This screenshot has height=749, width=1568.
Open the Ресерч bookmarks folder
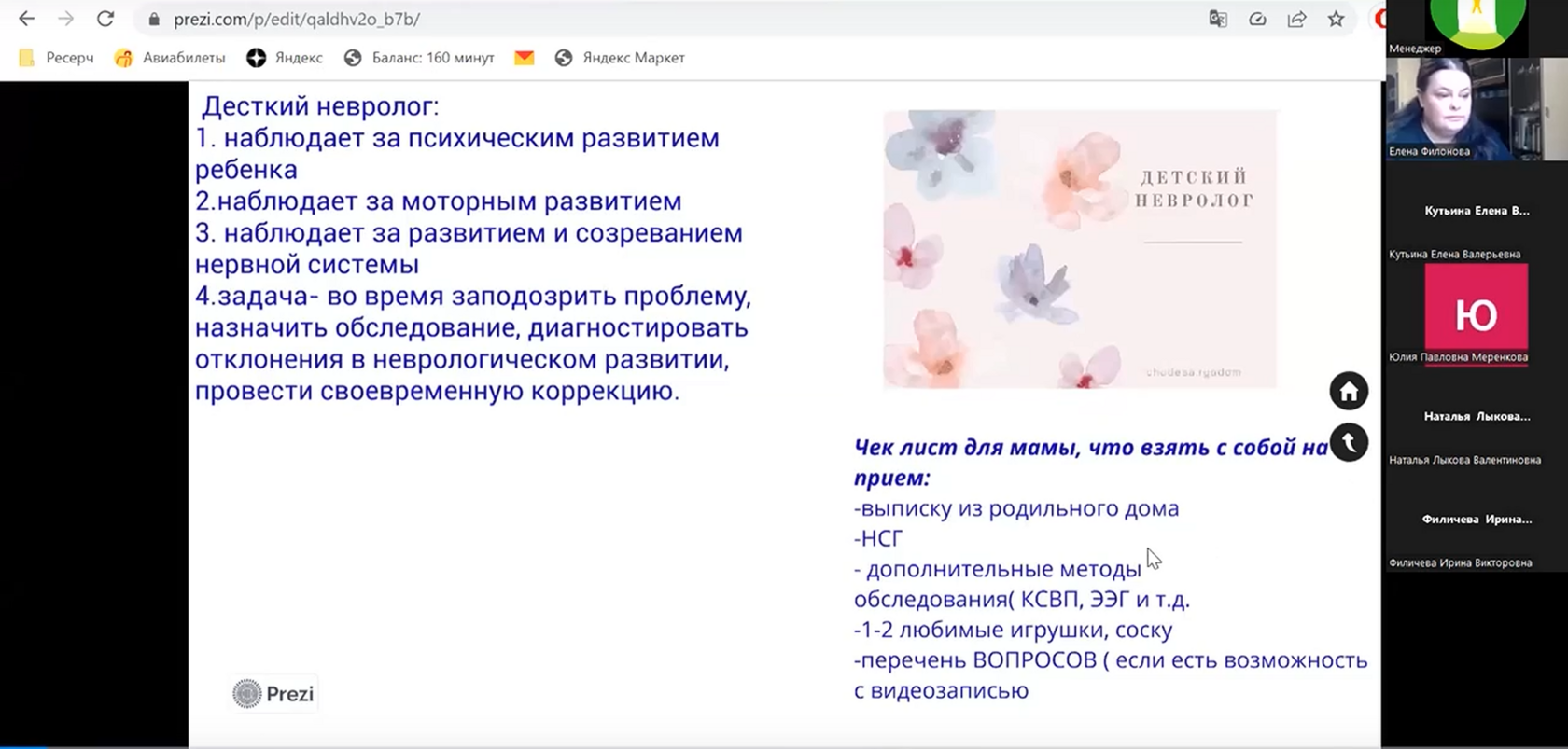click(x=57, y=58)
